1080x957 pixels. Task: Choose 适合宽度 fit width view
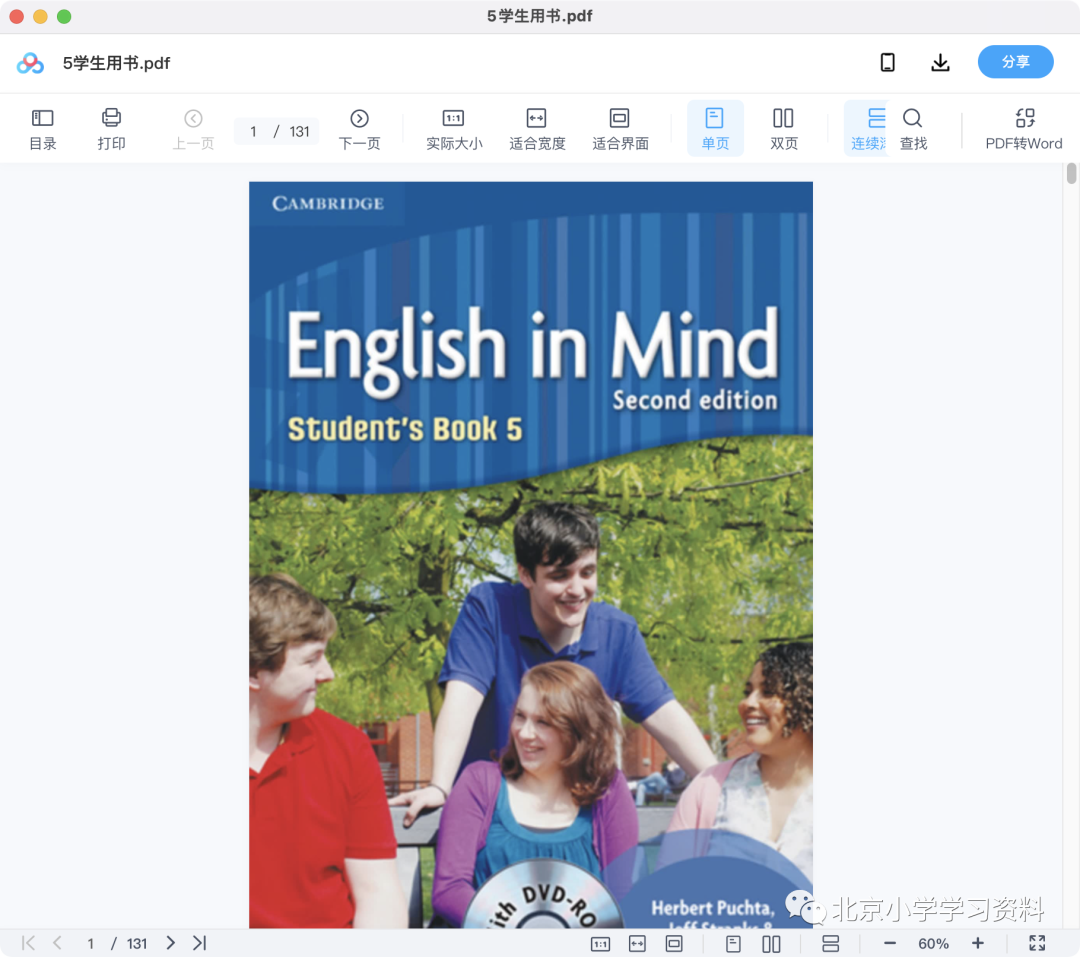pyautogui.click(x=537, y=129)
